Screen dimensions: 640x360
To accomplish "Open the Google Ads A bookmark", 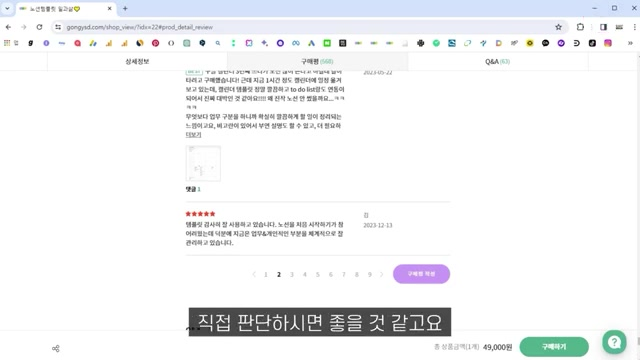I will 311,43.
